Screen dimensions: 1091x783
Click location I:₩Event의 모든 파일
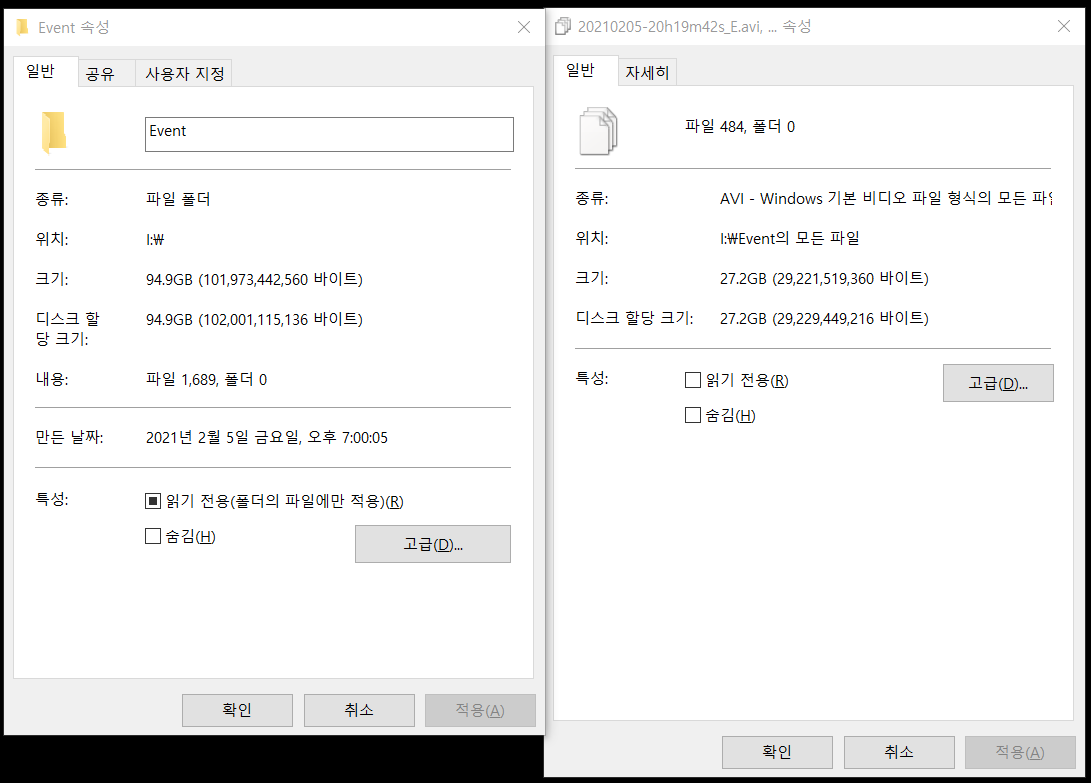(x=790, y=238)
